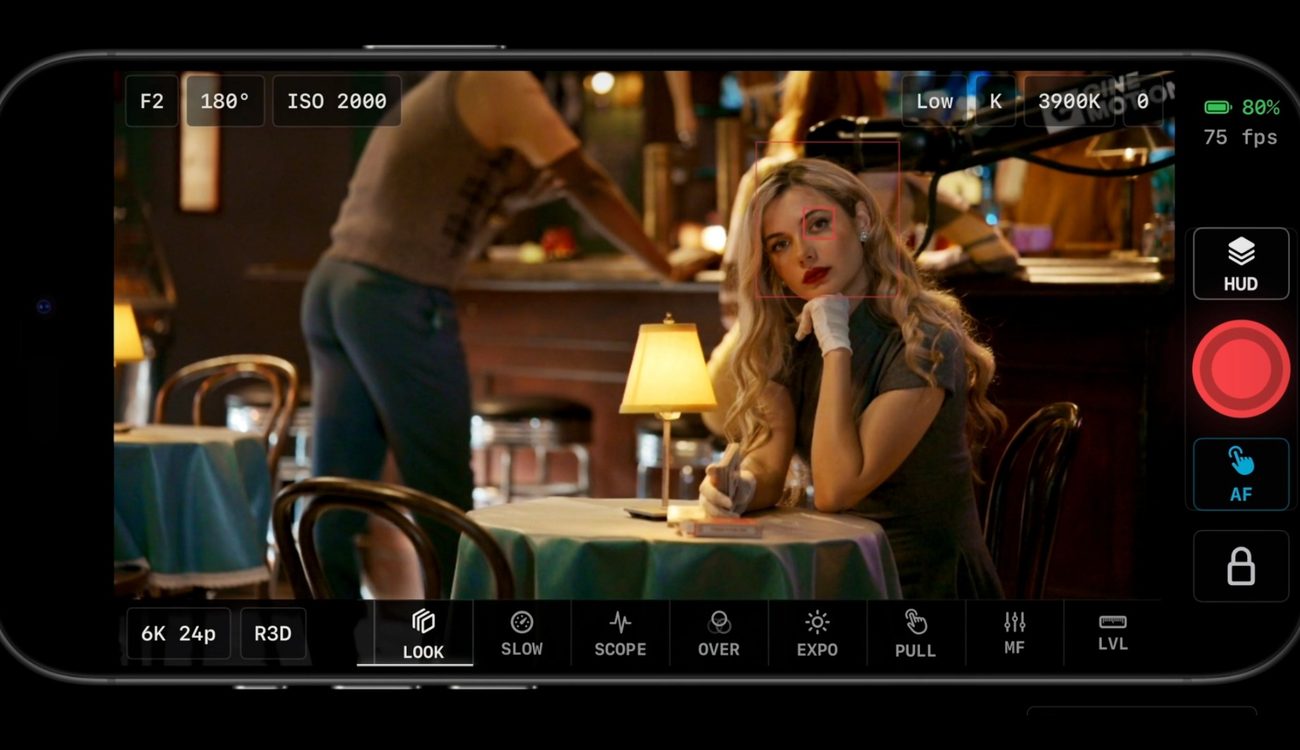
Task: Select the LOOK tab
Action: 423,634
